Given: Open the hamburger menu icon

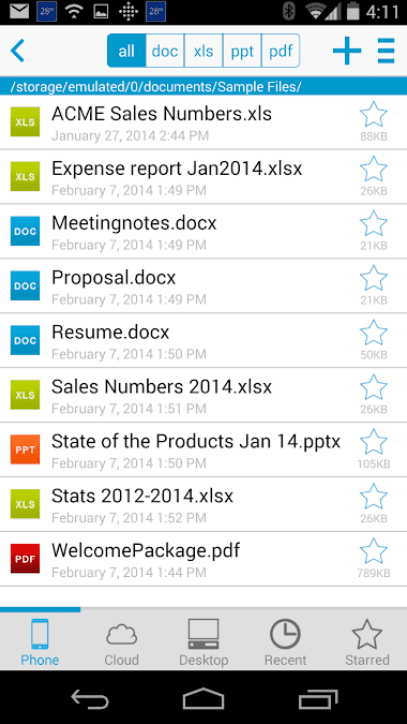Looking at the screenshot, I should 386,50.
